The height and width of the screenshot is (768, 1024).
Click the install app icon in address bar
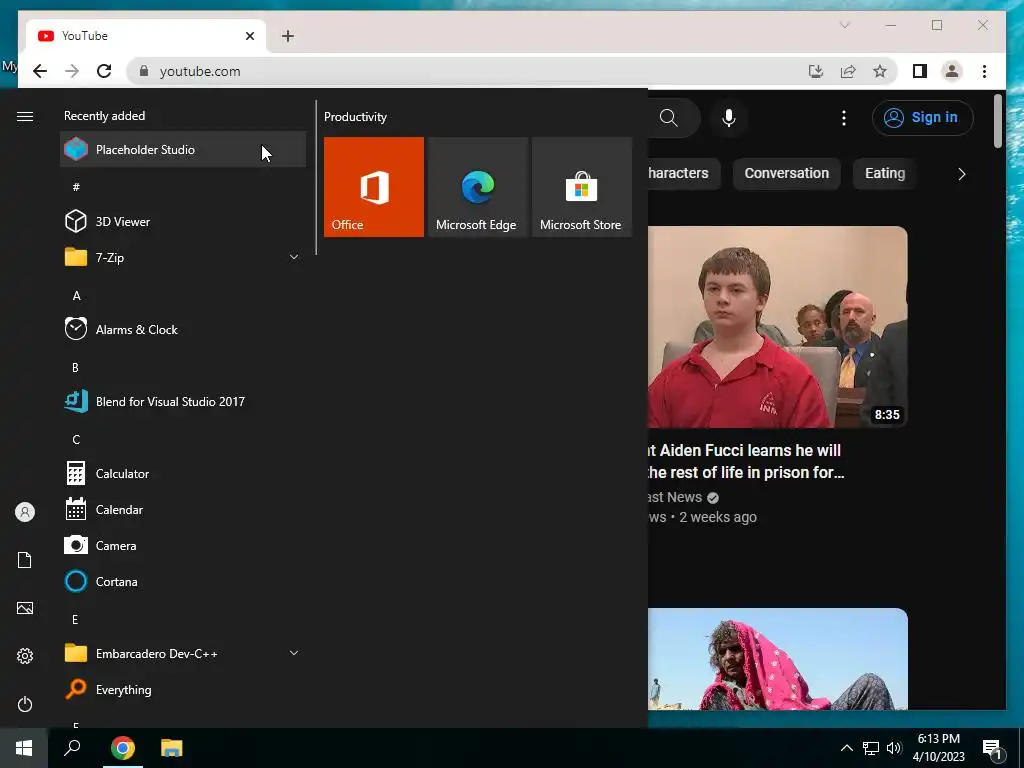pyautogui.click(x=816, y=71)
